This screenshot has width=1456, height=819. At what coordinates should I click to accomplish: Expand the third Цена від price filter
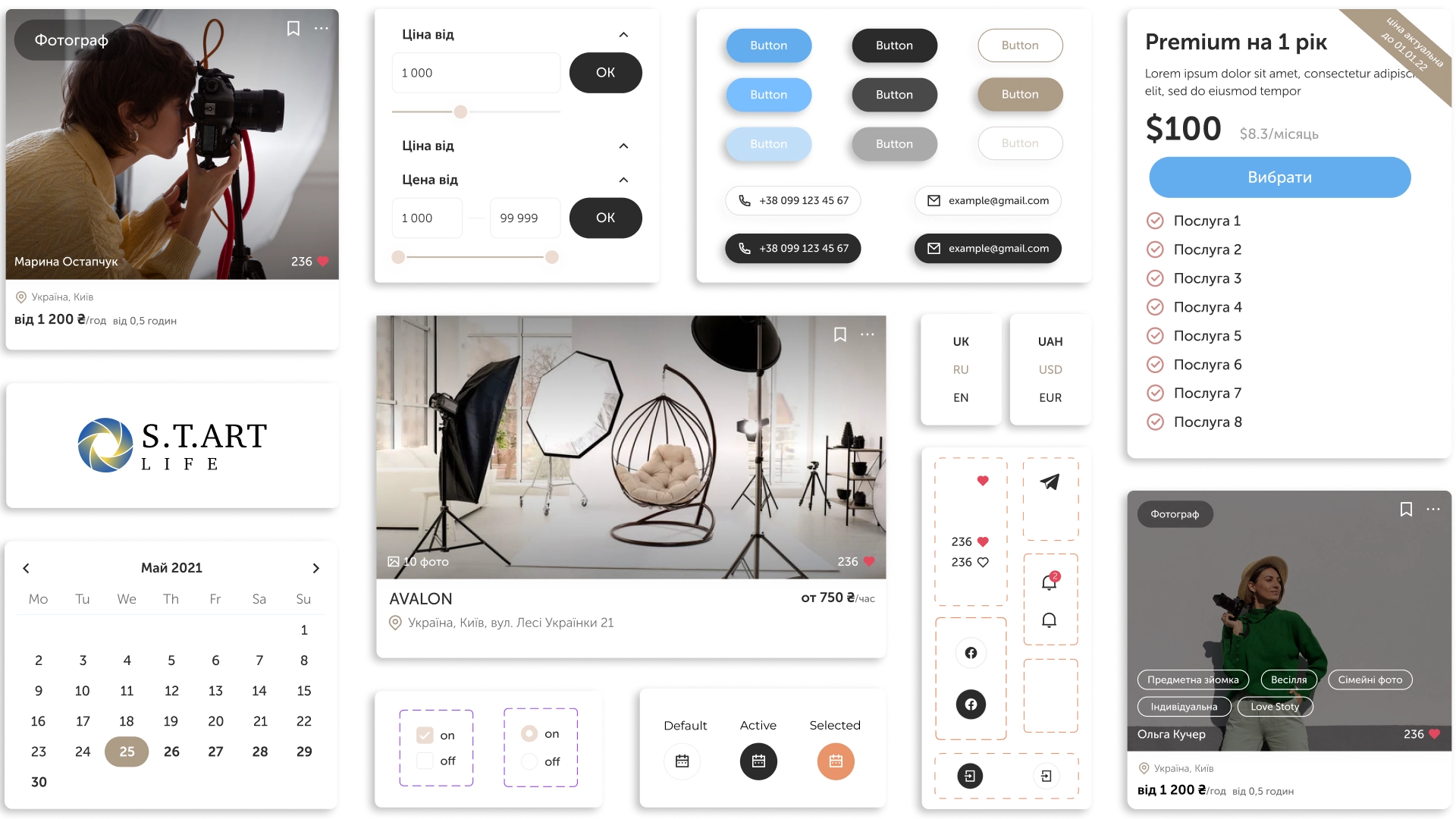[x=623, y=180]
